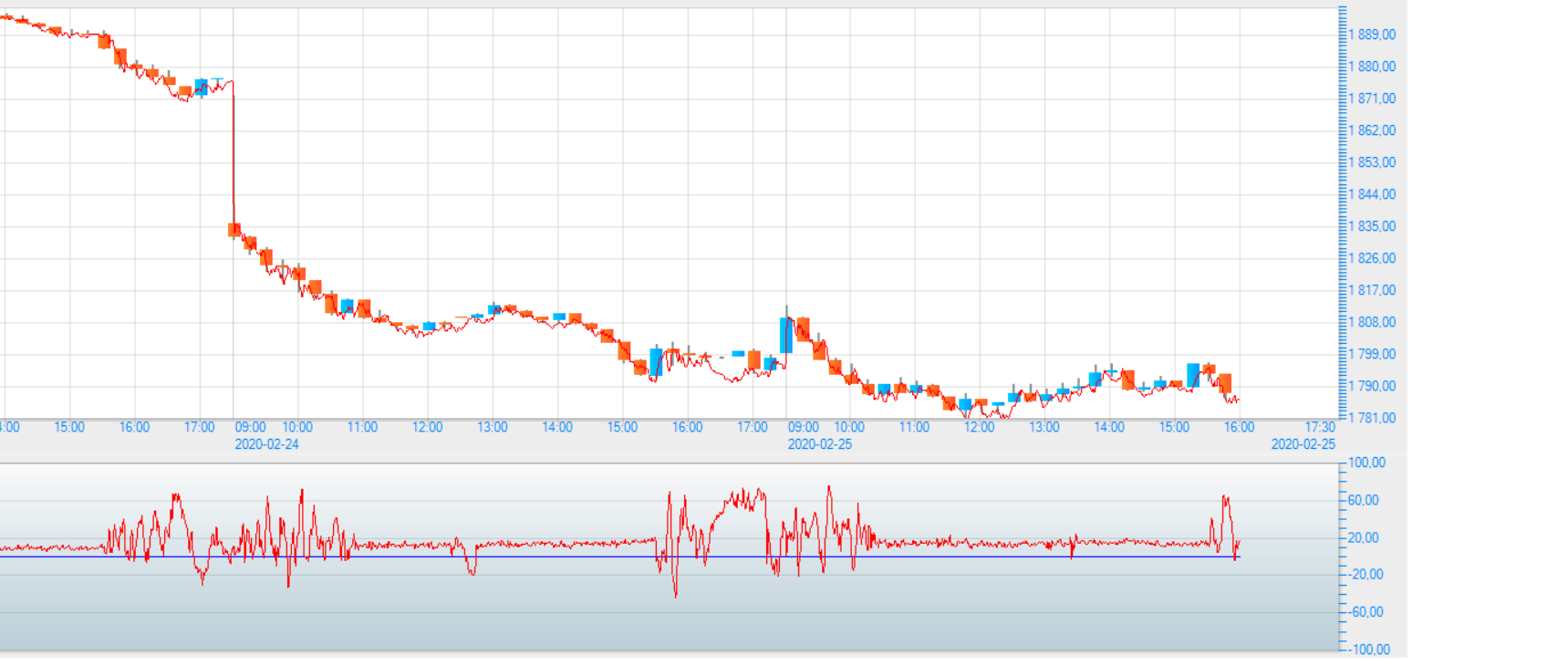Click the lowest trough of the red oscillator
Image resolution: width=1568 pixels, height=666 pixels.
[x=676, y=596]
